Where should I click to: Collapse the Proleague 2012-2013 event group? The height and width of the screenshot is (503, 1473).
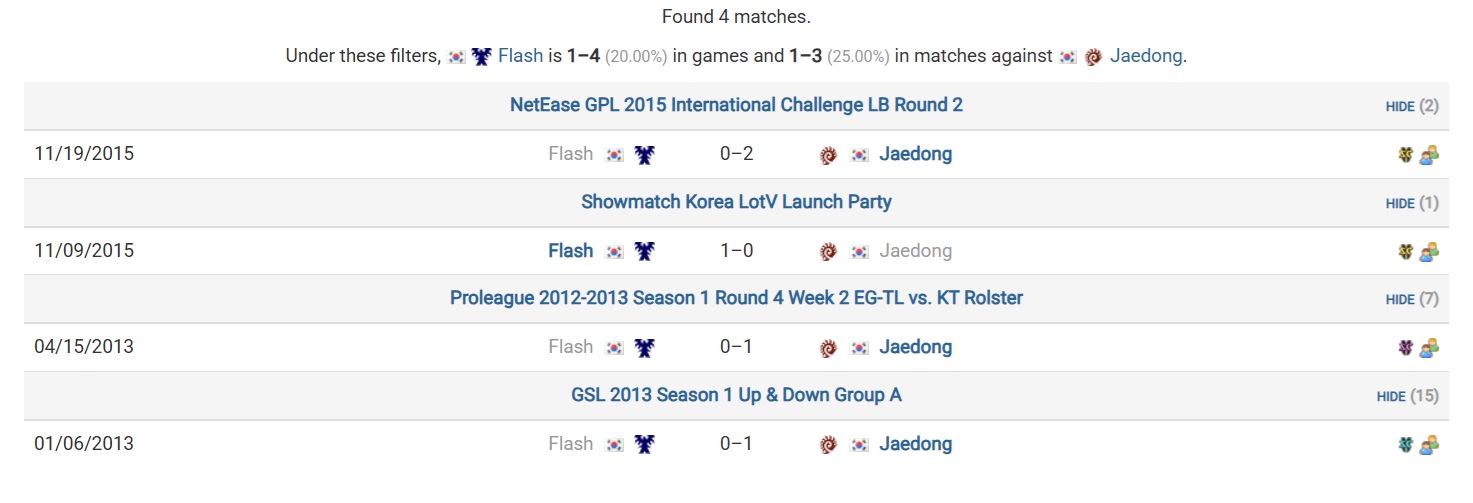[x=1400, y=299]
